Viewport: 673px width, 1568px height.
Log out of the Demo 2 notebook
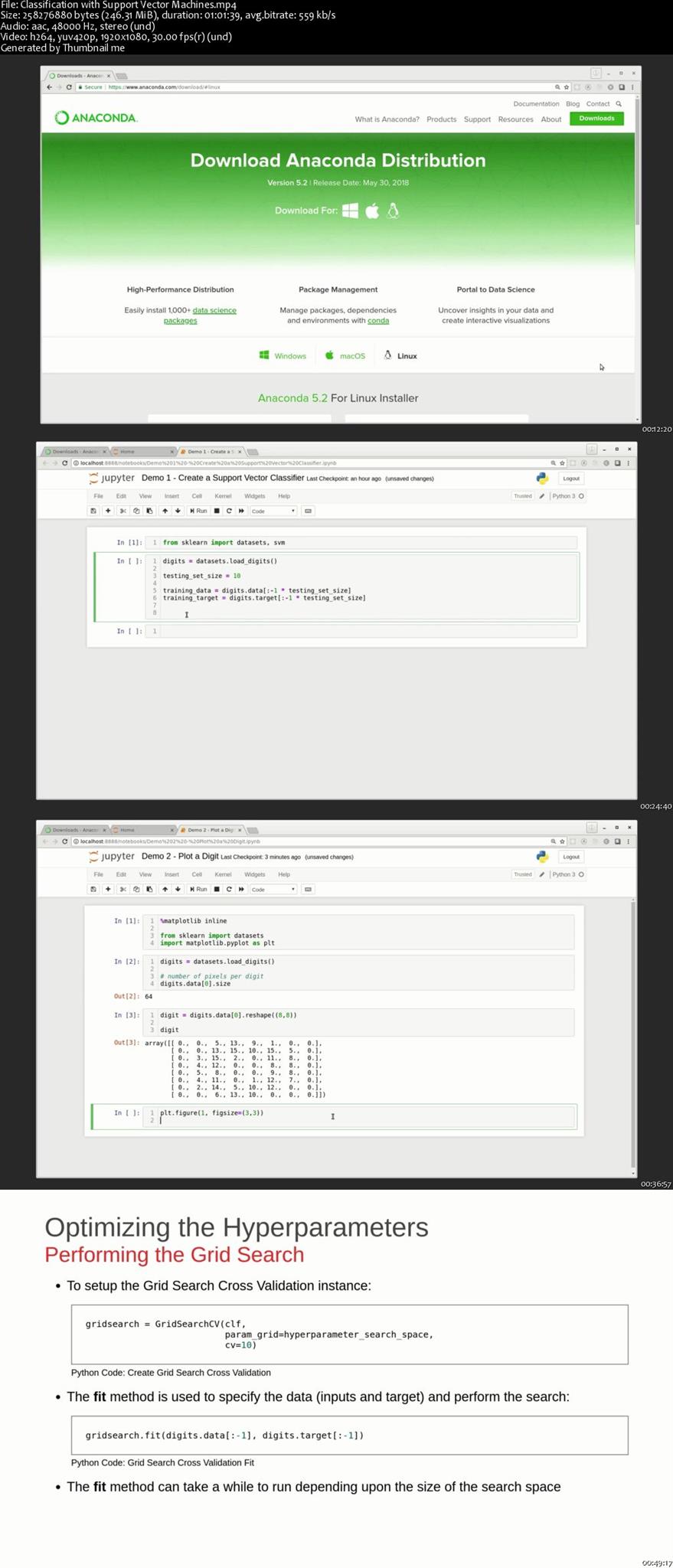click(571, 857)
